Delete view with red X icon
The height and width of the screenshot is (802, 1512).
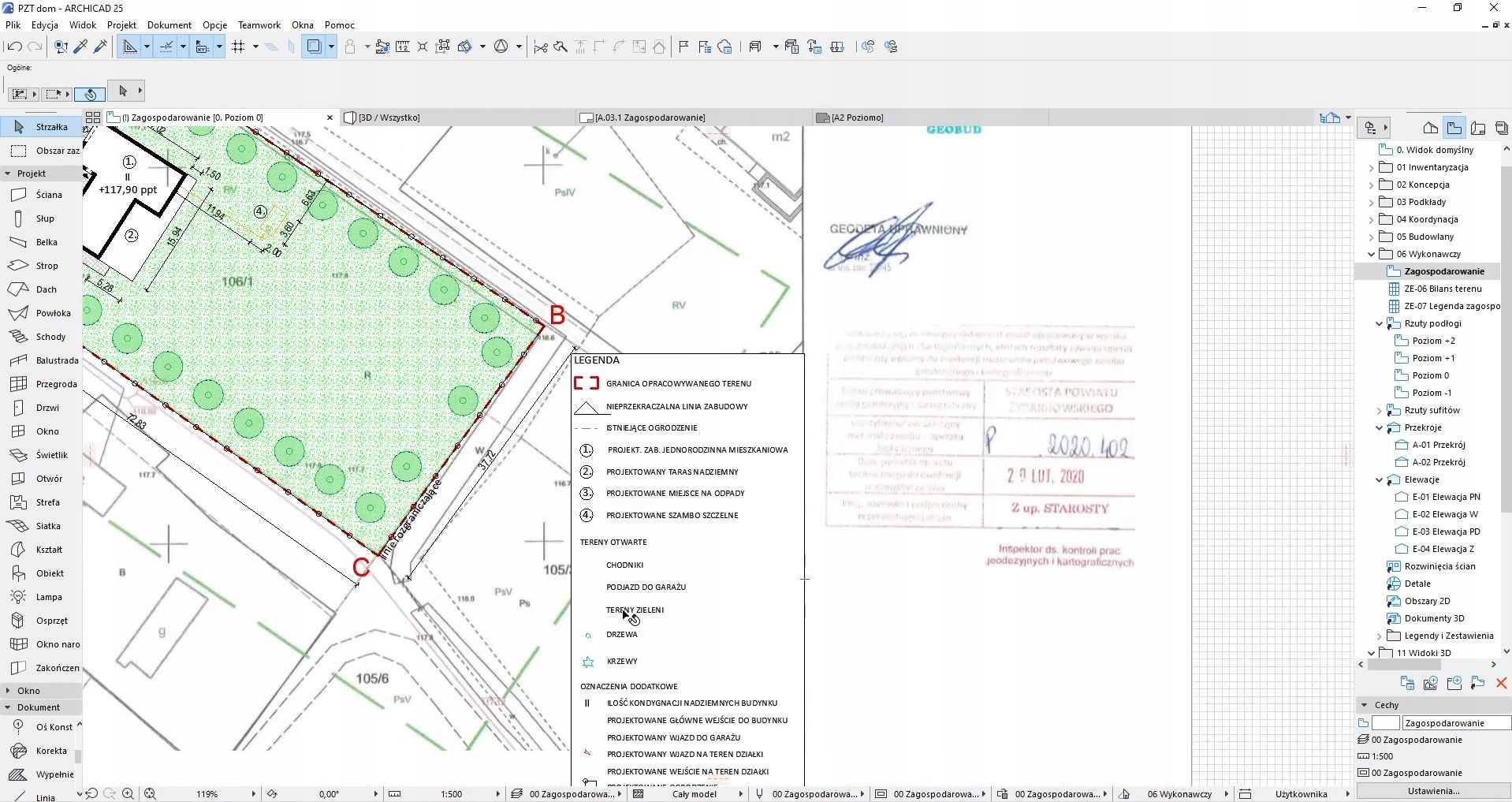(x=1501, y=684)
